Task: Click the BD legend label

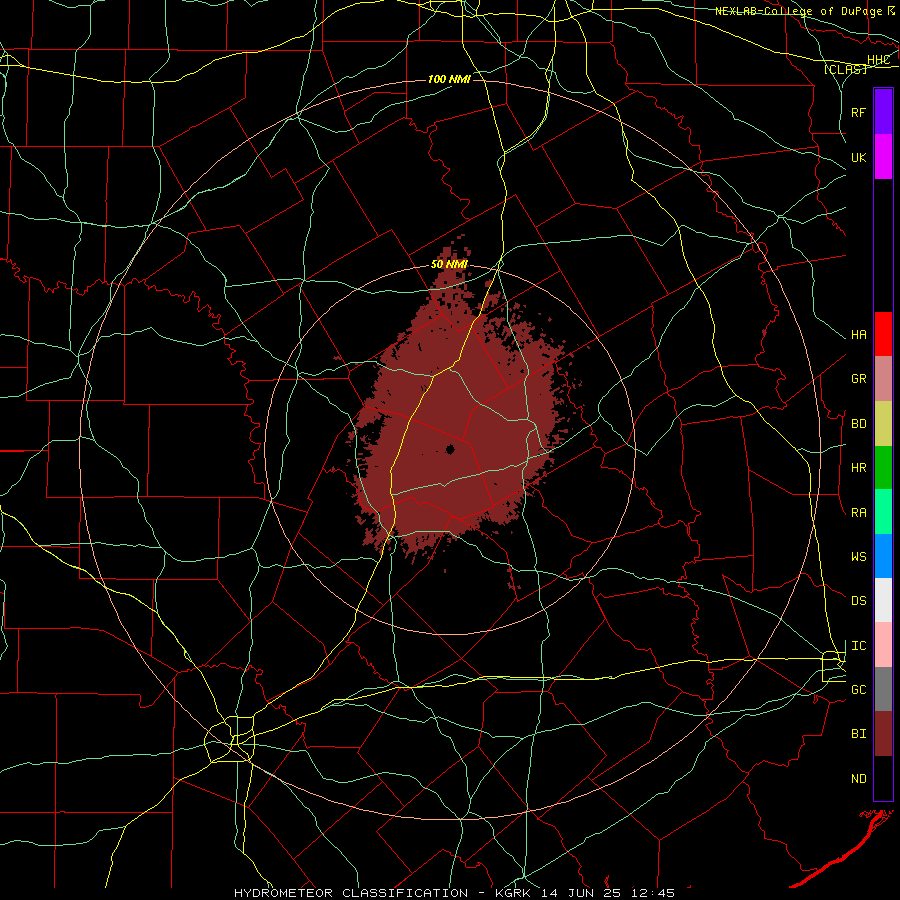Action: click(858, 424)
